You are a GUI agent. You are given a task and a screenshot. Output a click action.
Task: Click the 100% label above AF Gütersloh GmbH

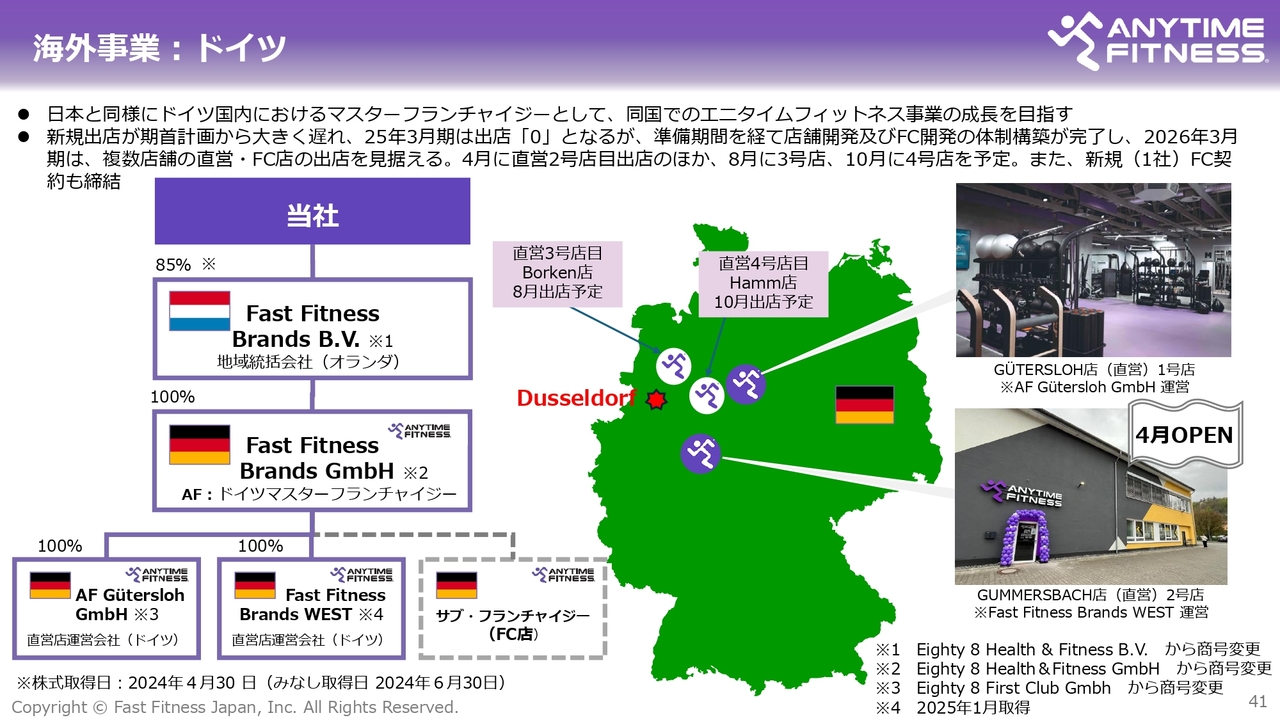click(59, 546)
